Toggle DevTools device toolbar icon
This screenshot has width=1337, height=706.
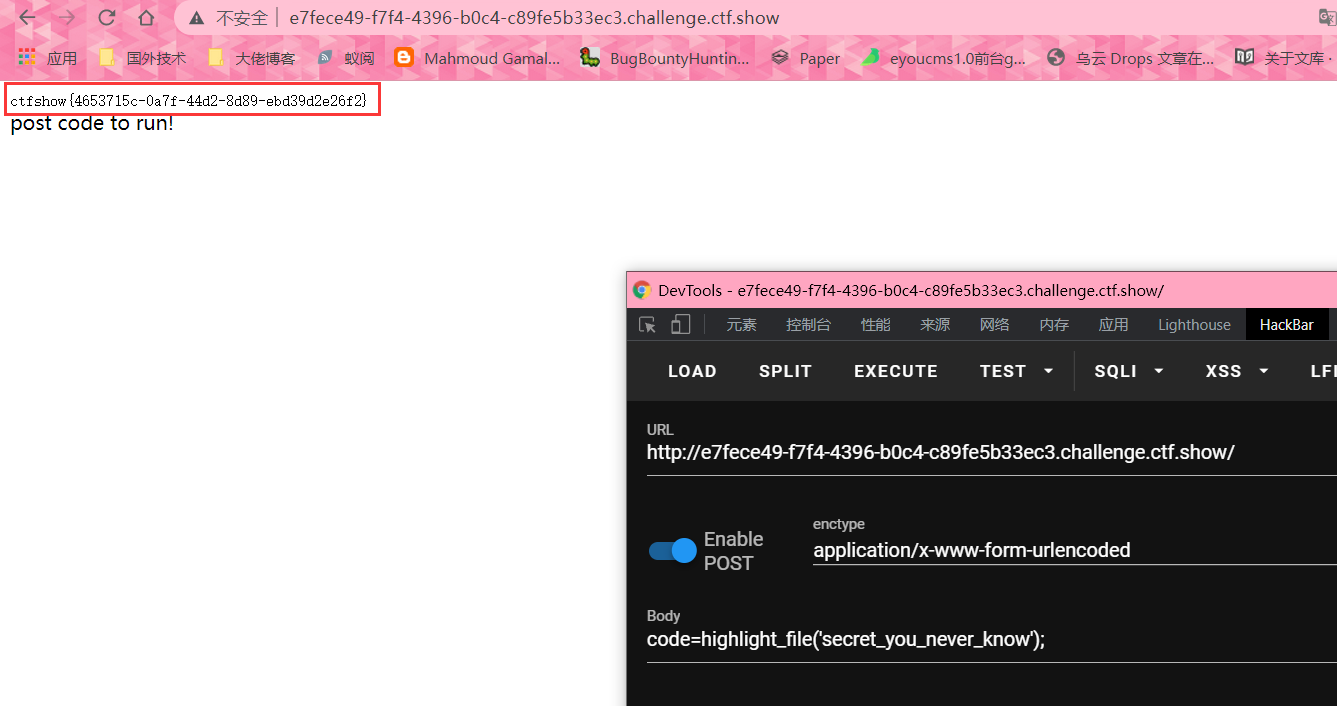pyautogui.click(x=680, y=324)
